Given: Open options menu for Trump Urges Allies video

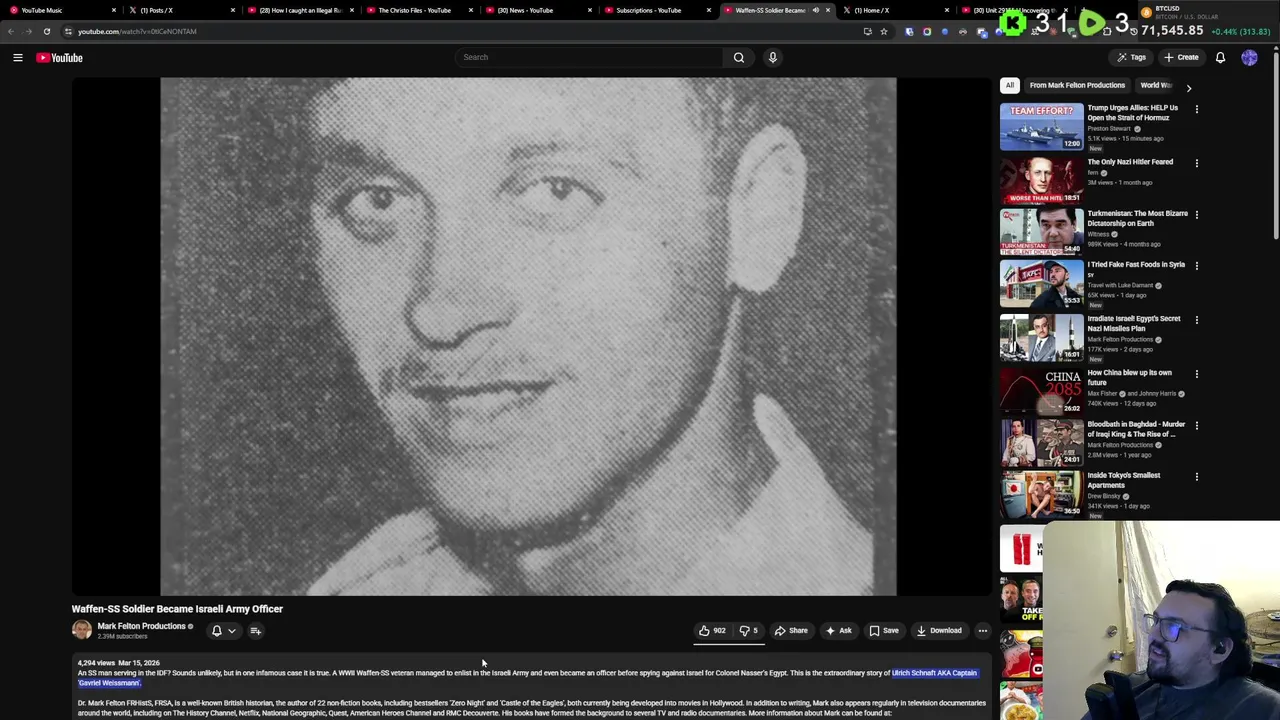Looking at the screenshot, I should click(x=1197, y=109).
